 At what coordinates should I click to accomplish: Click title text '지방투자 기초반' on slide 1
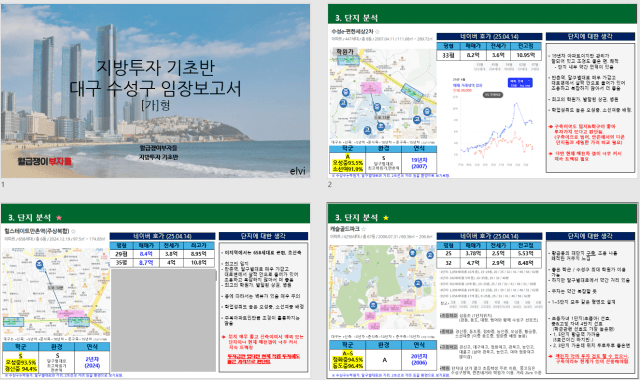pyautogui.click(x=156, y=68)
